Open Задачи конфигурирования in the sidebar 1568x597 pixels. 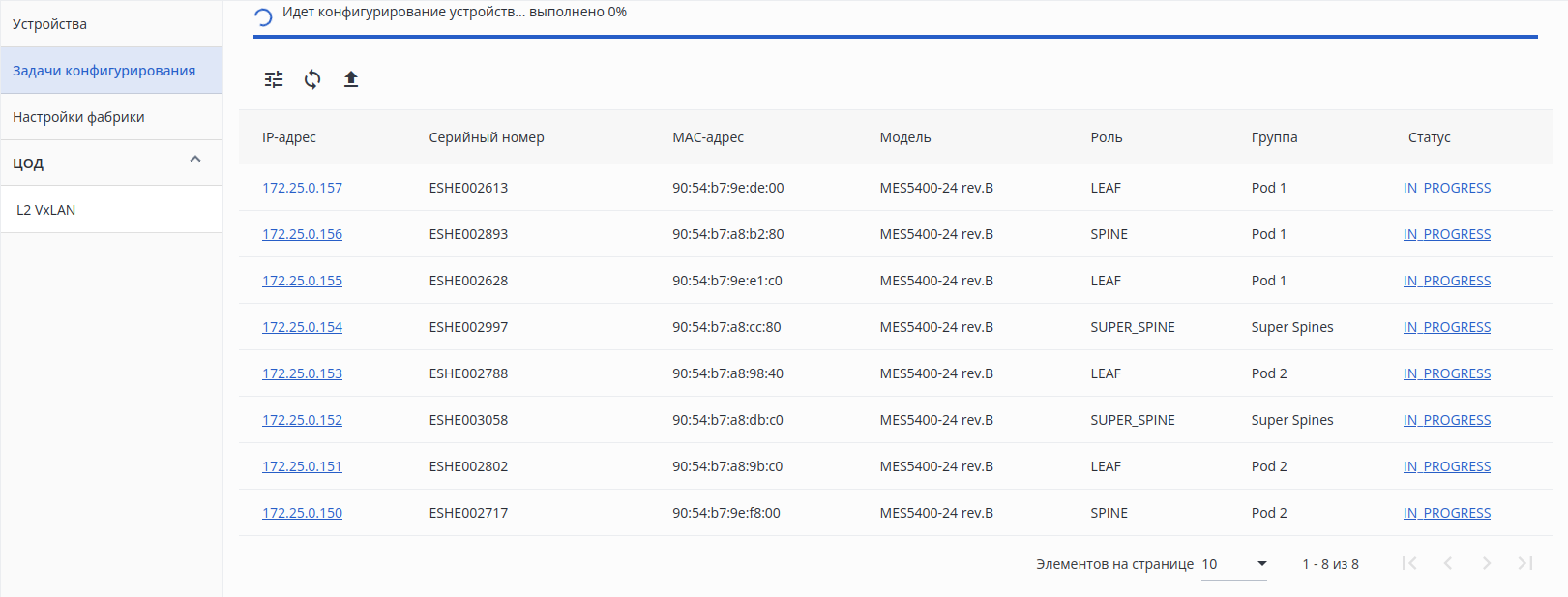pyautogui.click(x=104, y=71)
